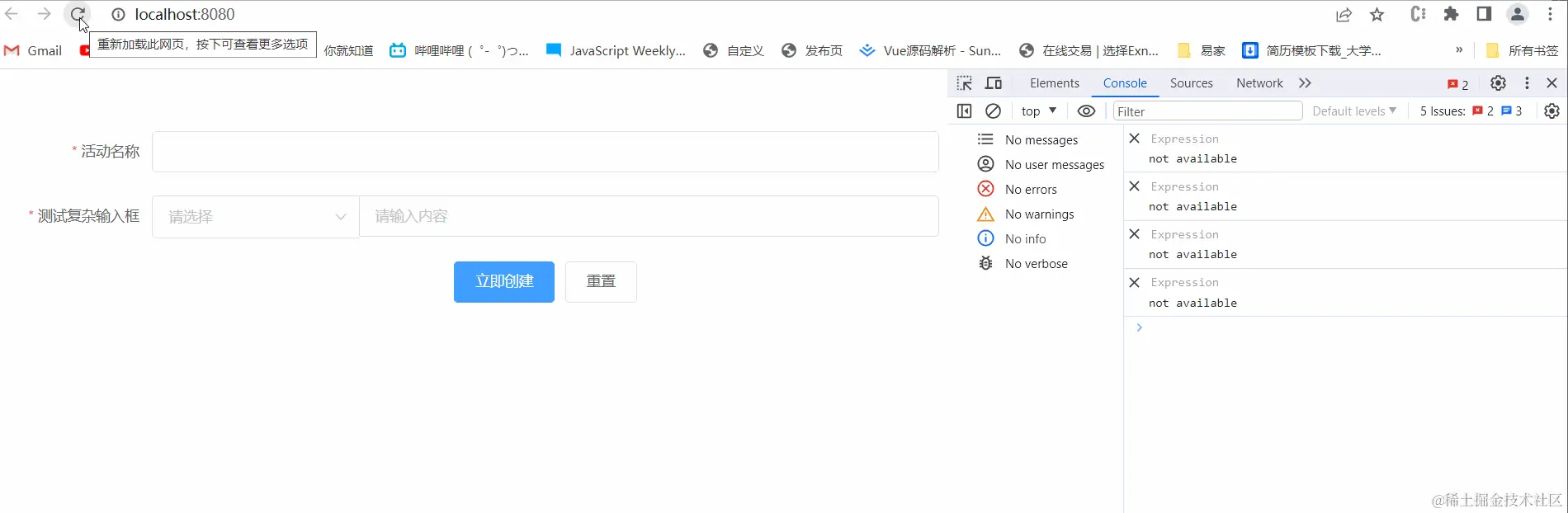The height and width of the screenshot is (513, 1568).
Task: Open the 在线交易 bookmark
Action: coord(1089,50)
